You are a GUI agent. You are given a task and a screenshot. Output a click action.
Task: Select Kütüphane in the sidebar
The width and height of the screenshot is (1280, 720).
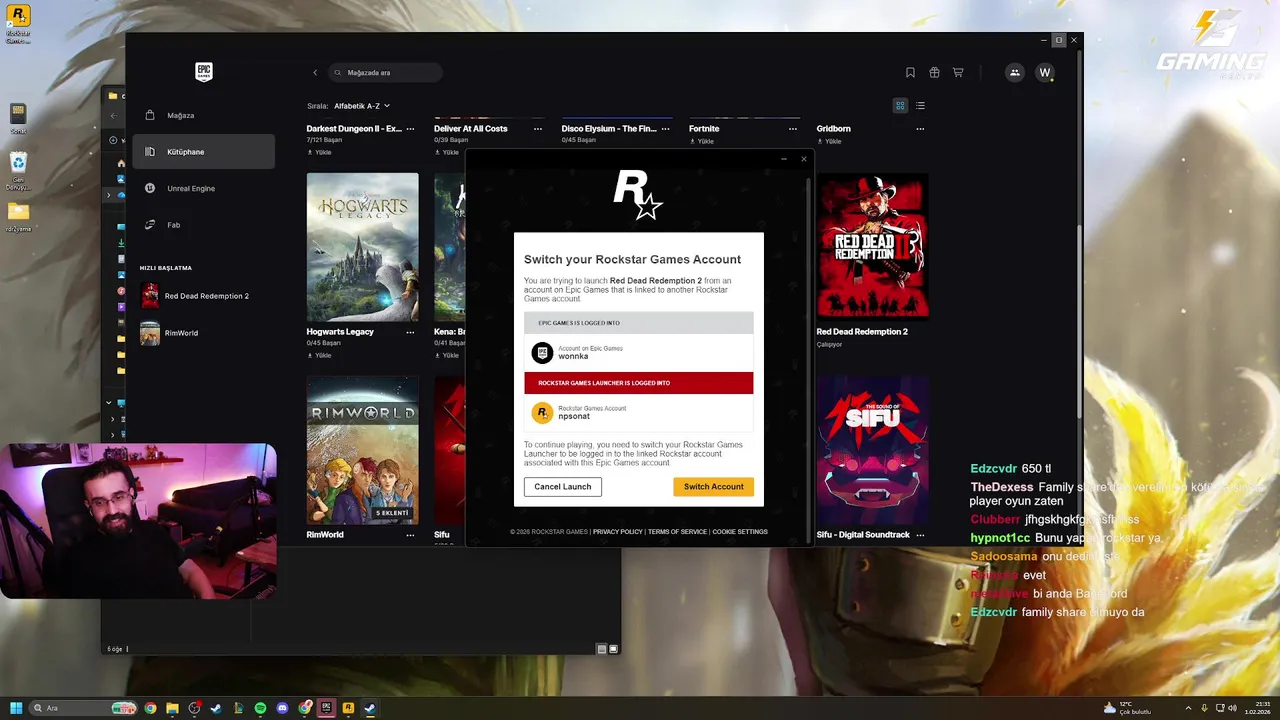pos(204,152)
